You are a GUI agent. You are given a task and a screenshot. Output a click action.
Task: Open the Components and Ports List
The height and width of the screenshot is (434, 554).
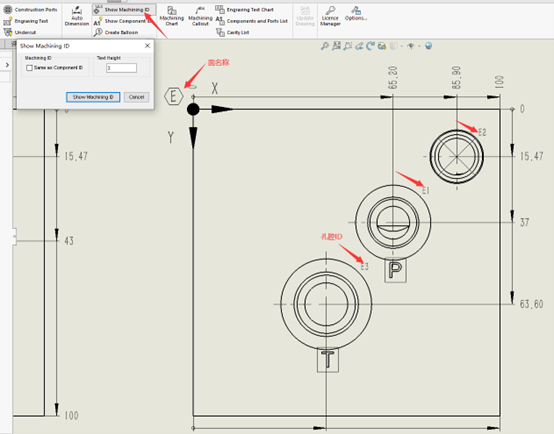[252, 21]
